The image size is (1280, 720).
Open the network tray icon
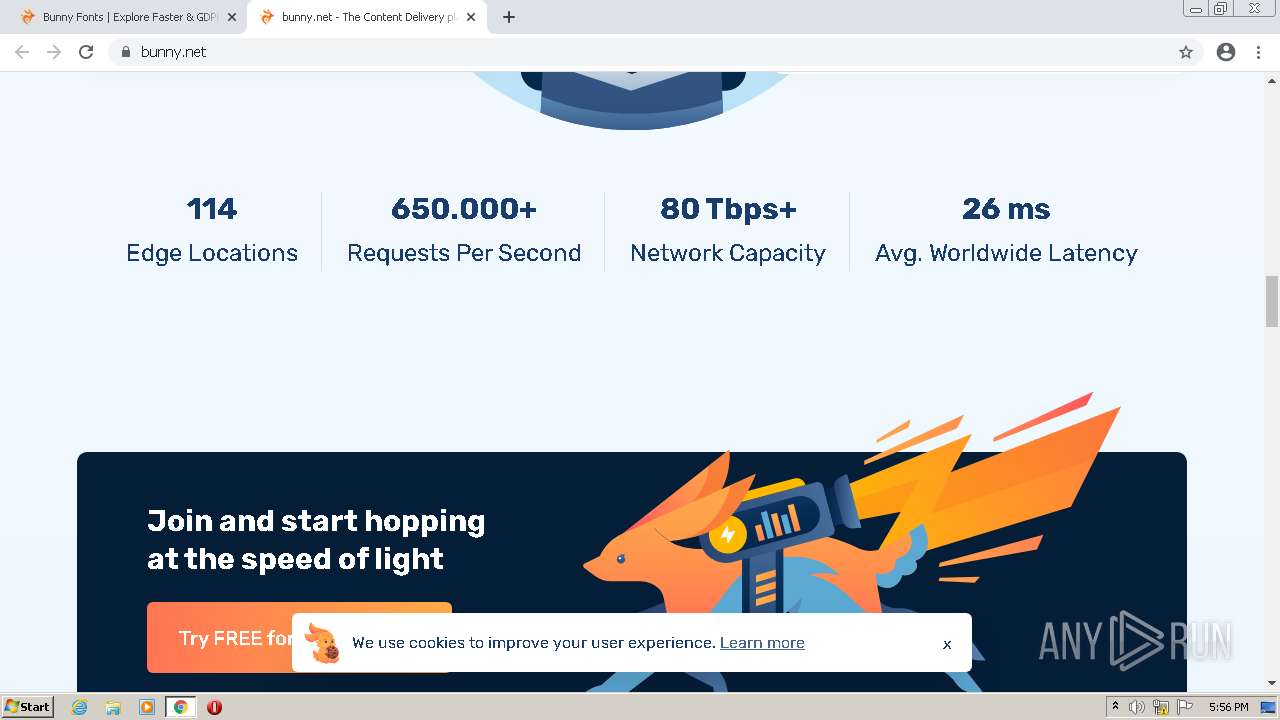point(1161,707)
